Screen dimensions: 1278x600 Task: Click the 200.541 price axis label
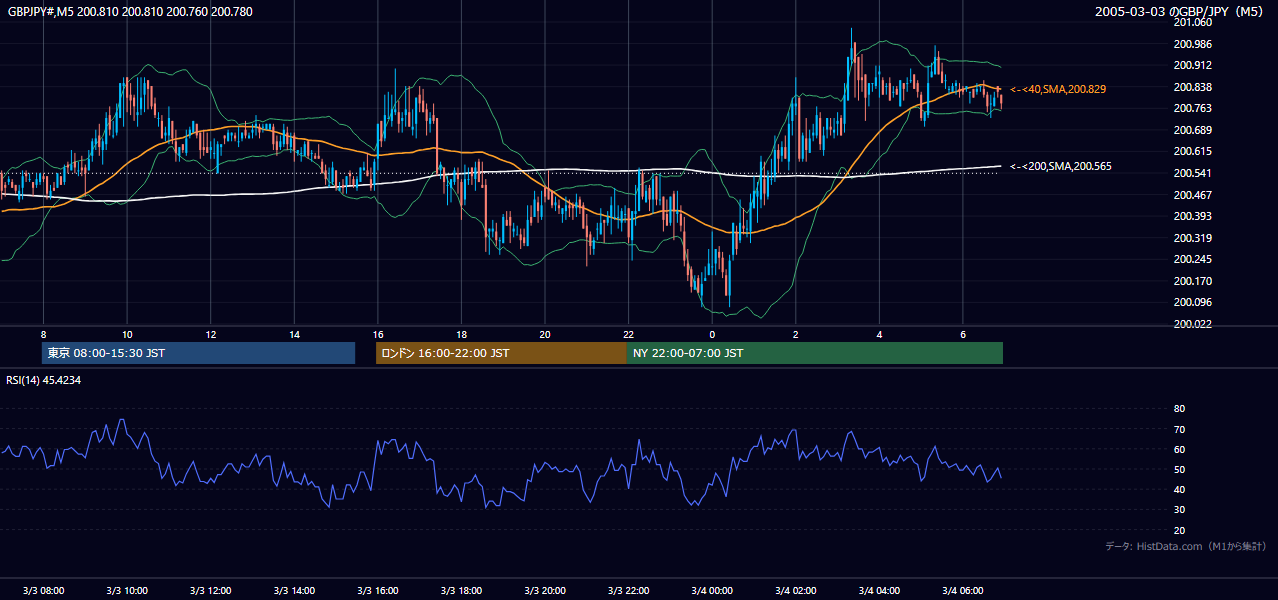point(1194,173)
